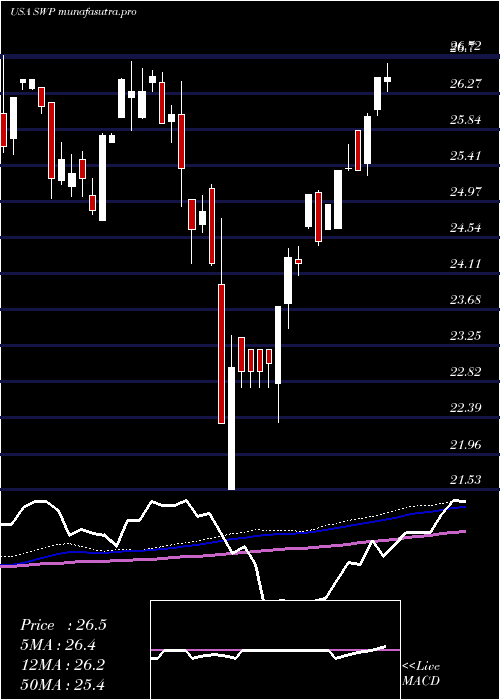Click the price label 22.39
The height and width of the screenshot is (700, 500).
click(x=466, y=408)
